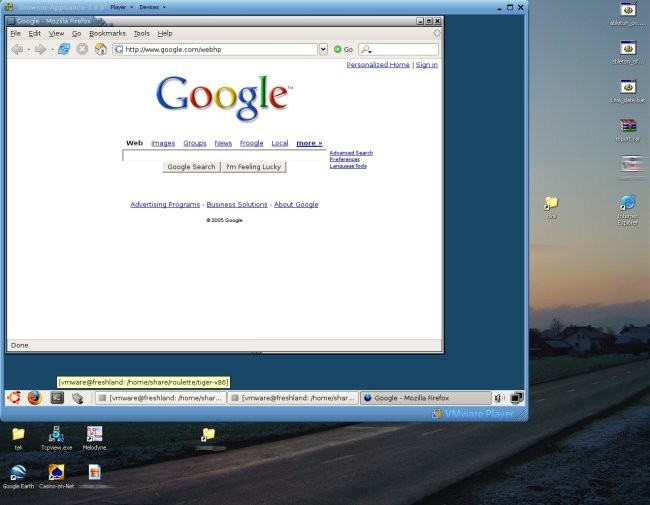This screenshot has width=650, height=505.
Task: Open the search engine selector magnifier
Action: pyautogui.click(x=366, y=49)
